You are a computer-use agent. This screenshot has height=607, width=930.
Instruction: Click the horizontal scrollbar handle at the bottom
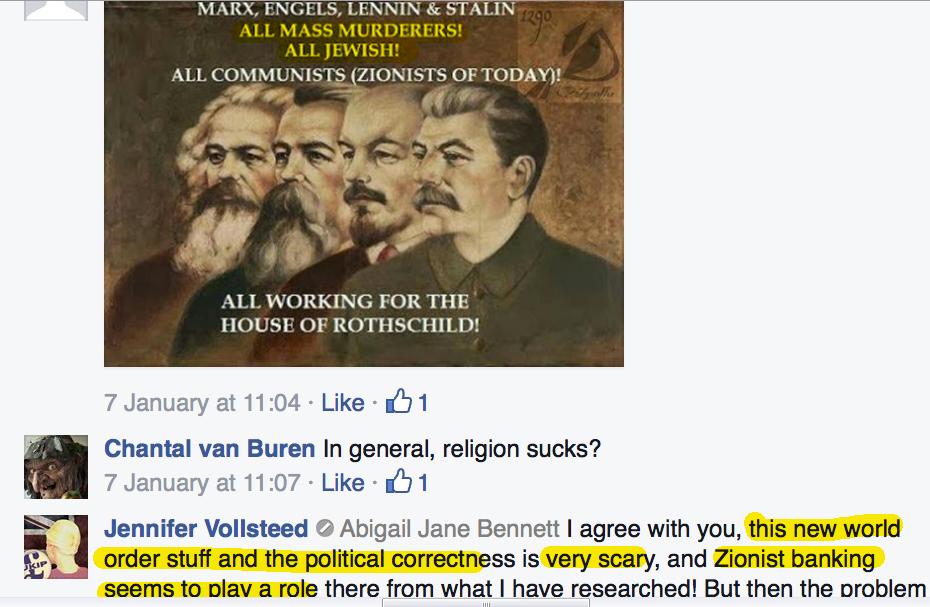pos(486,603)
